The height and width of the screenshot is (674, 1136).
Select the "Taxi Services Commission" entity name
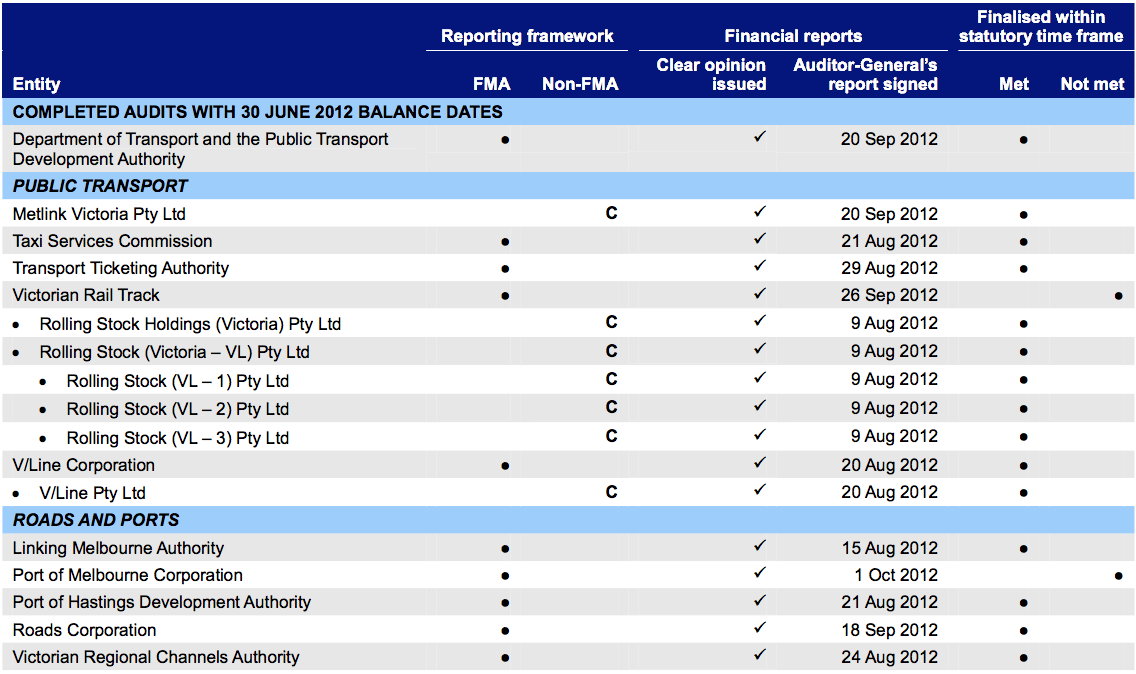pyautogui.click(x=112, y=241)
